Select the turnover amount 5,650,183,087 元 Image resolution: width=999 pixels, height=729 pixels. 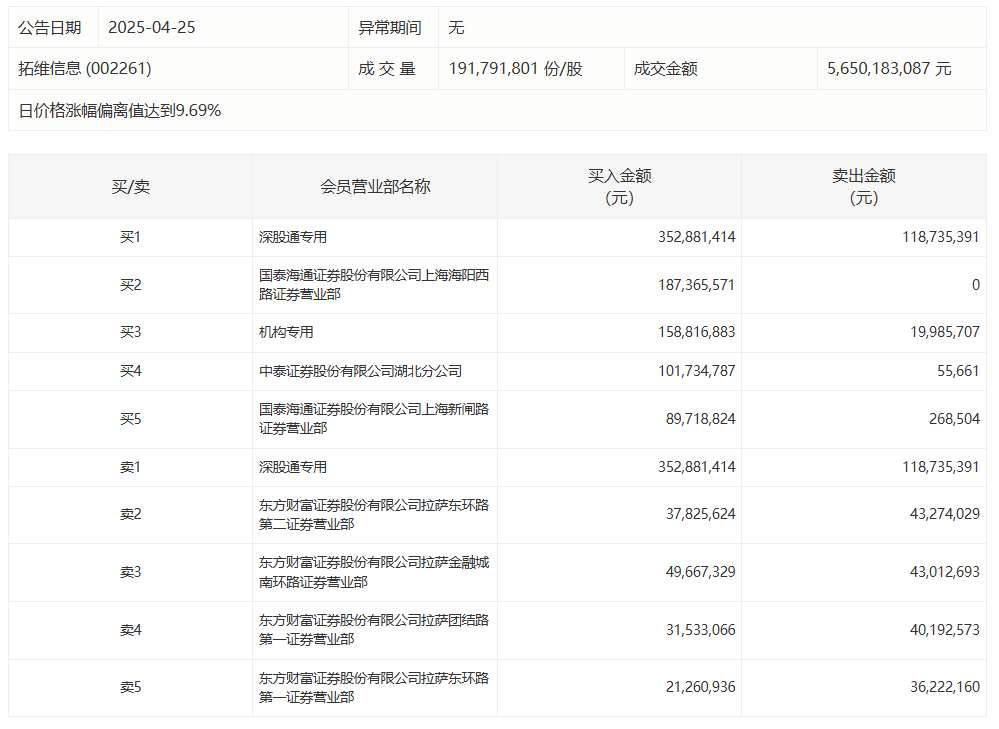click(889, 69)
